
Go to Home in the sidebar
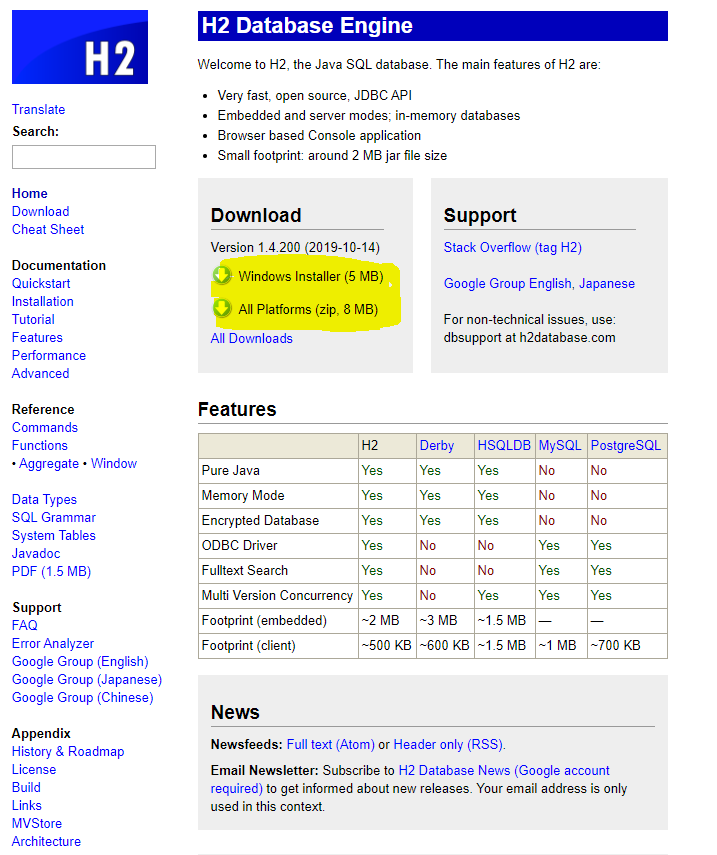click(x=29, y=193)
